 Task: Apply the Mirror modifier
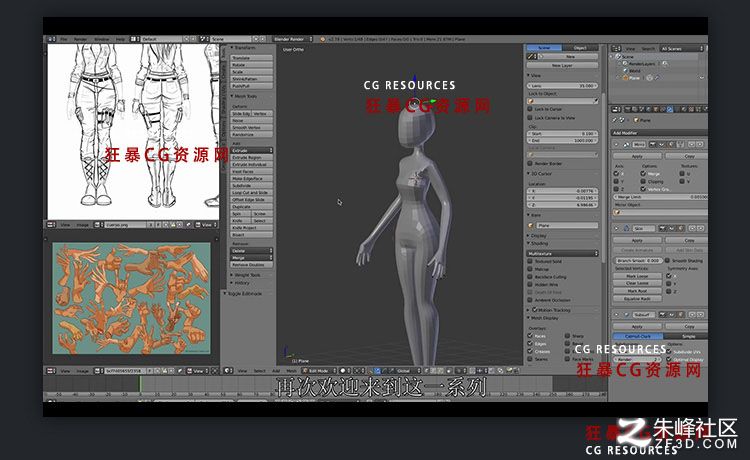pos(637,156)
